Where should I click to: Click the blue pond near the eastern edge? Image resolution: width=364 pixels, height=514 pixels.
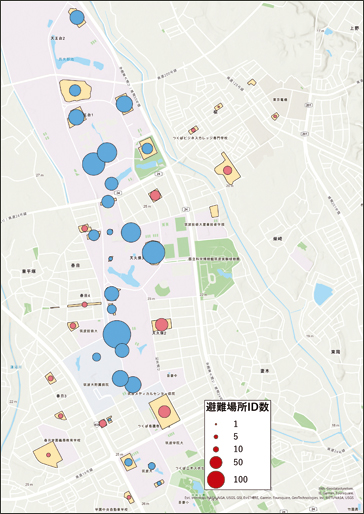323,294
